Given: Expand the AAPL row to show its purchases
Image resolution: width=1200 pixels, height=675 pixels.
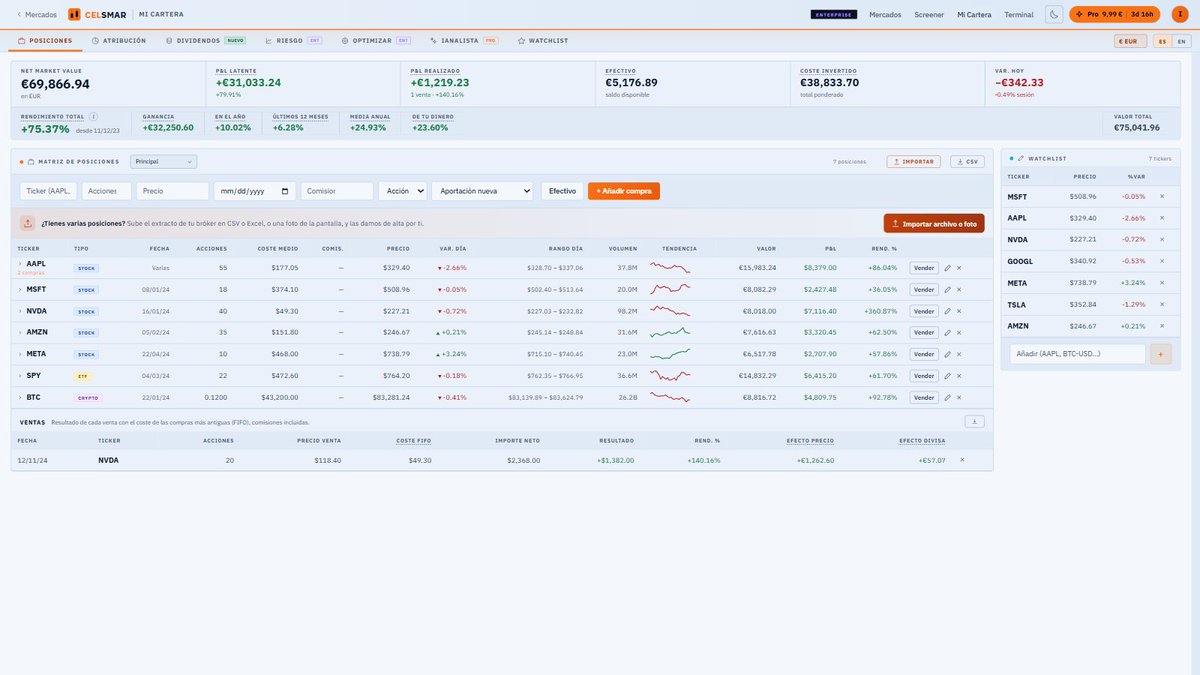Looking at the screenshot, I should 19,264.
